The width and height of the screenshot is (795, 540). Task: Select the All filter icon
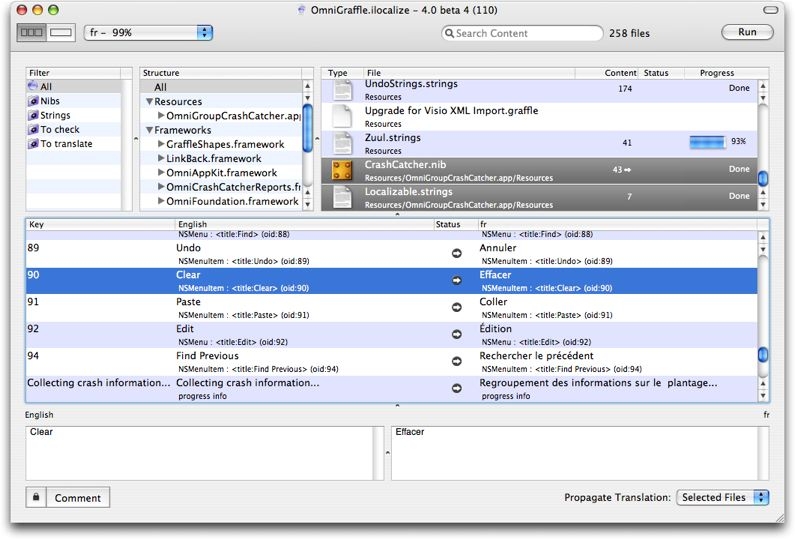point(33,86)
